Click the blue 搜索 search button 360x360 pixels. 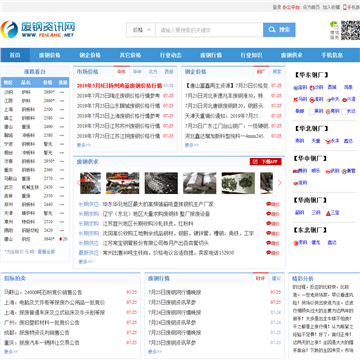[x=279, y=30]
